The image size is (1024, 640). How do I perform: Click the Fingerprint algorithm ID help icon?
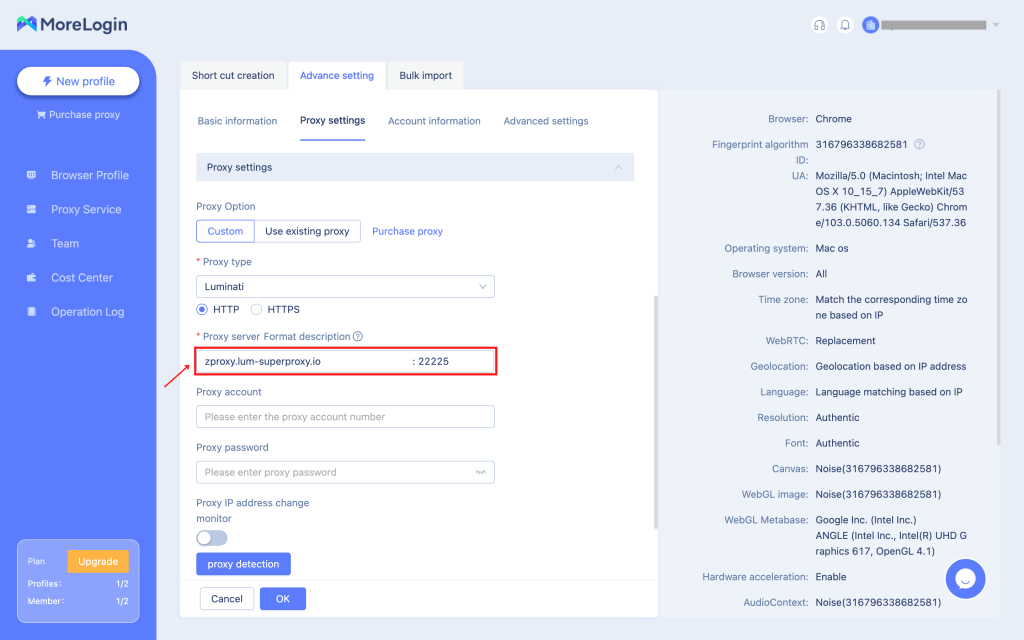click(x=920, y=144)
